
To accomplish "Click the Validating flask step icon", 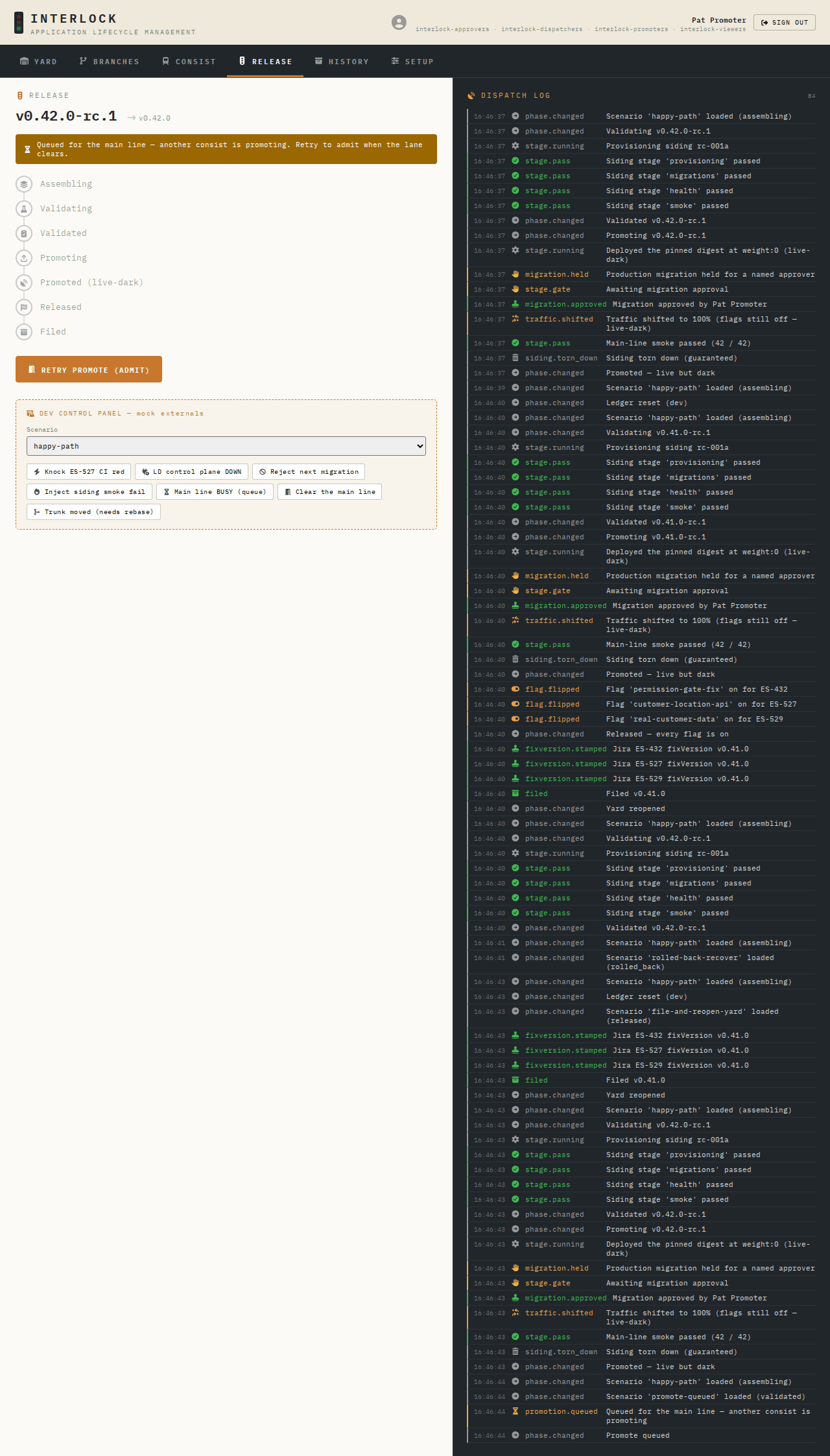I will (24, 209).
